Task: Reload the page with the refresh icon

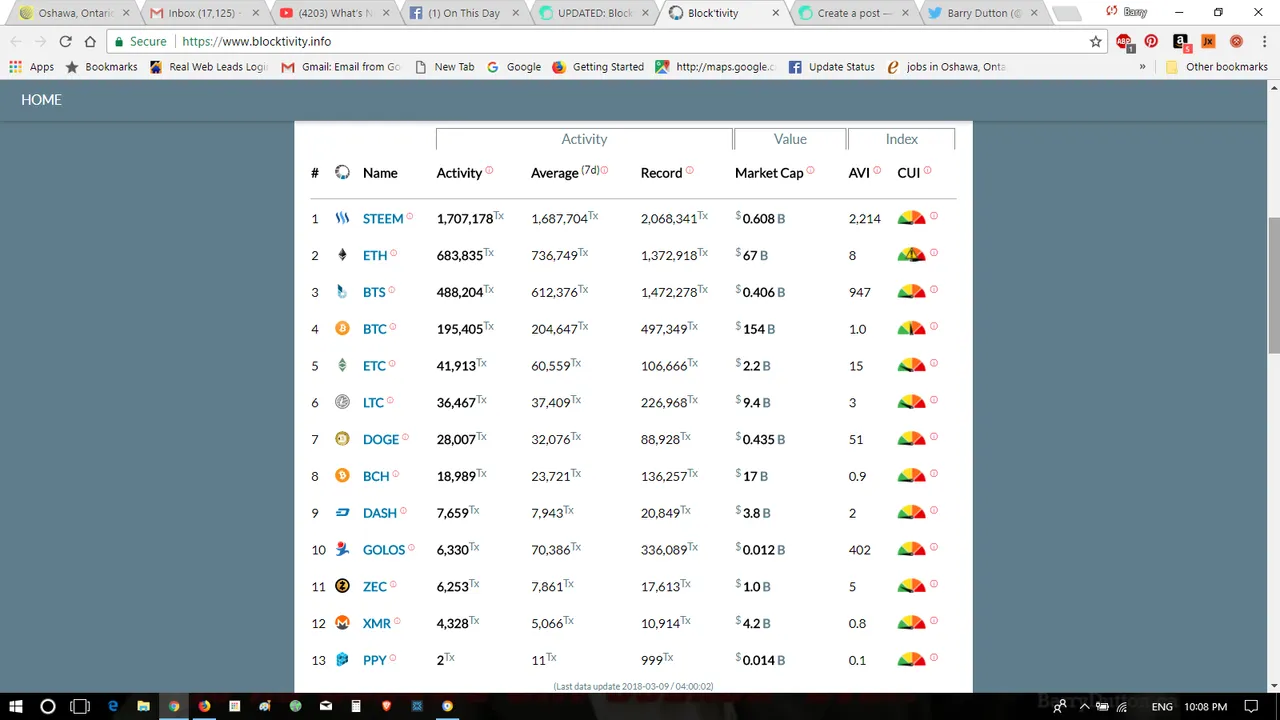Action: click(65, 41)
